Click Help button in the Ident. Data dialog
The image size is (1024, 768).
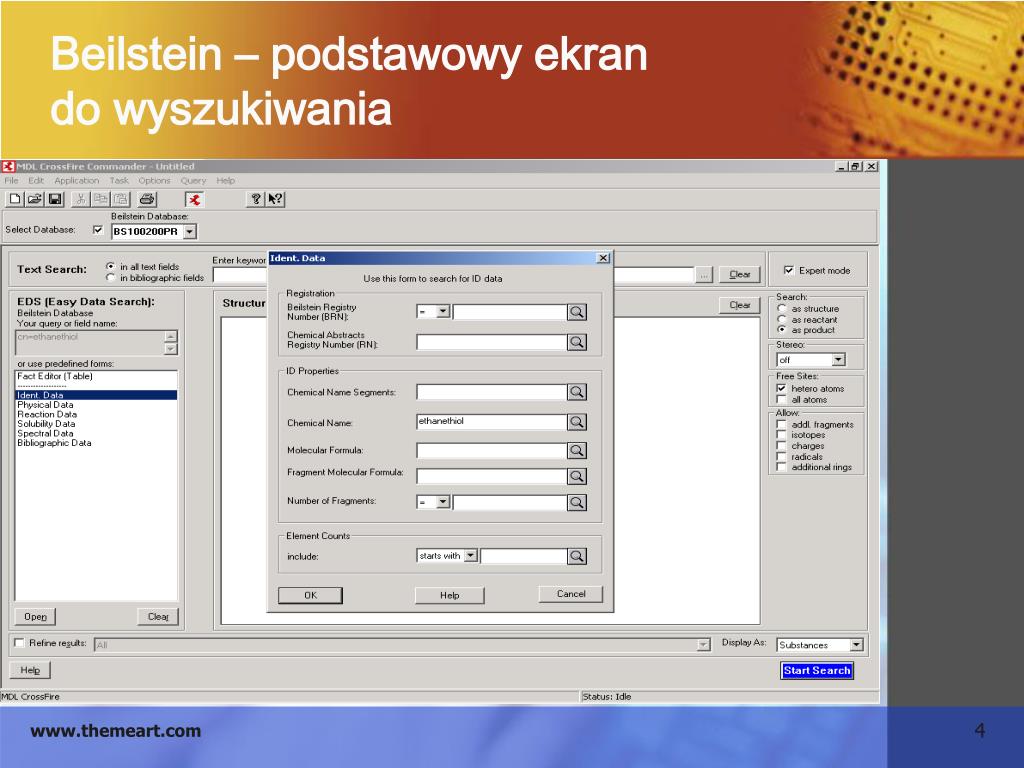coord(449,595)
